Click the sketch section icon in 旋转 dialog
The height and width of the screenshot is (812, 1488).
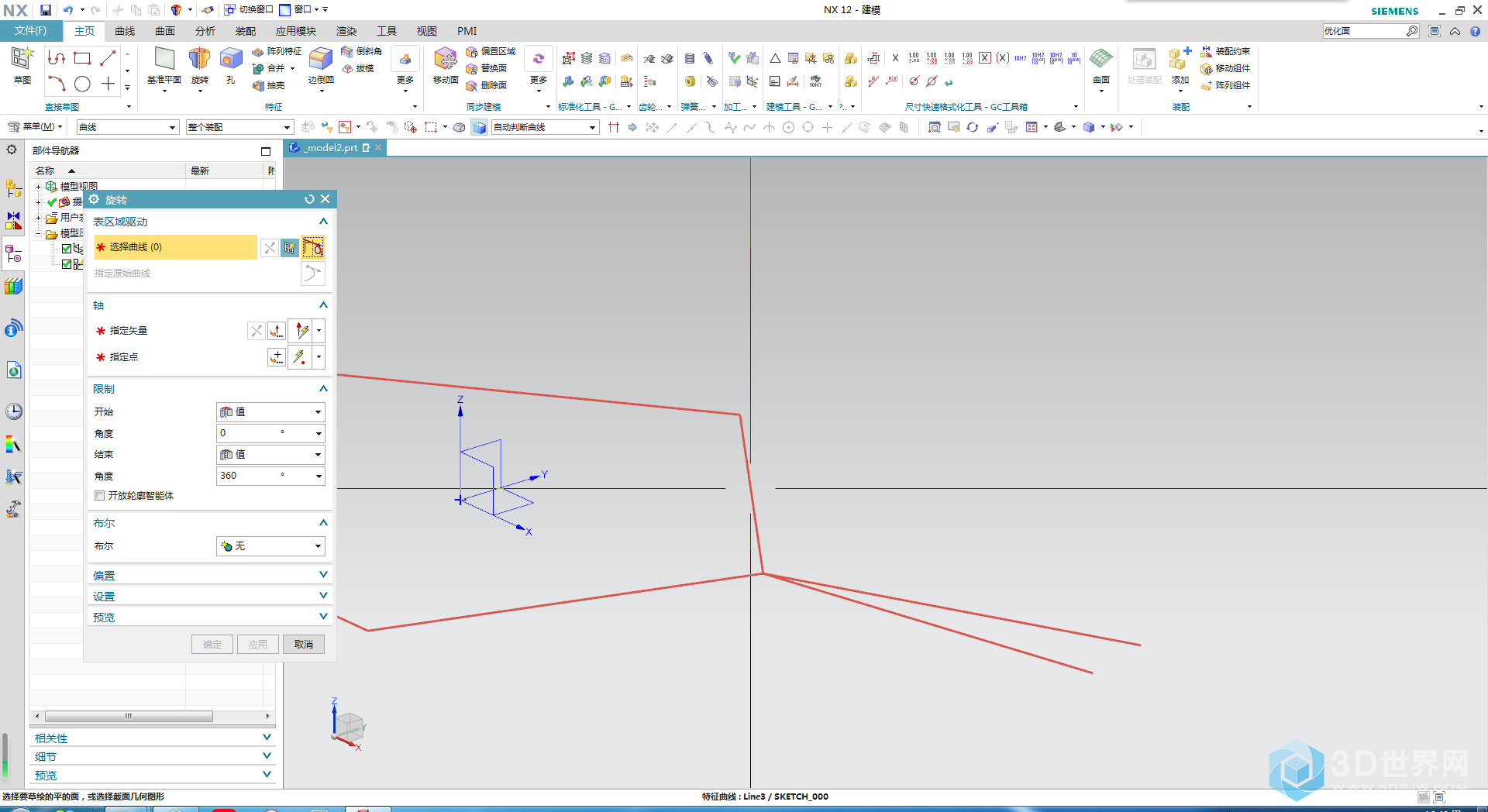point(289,248)
